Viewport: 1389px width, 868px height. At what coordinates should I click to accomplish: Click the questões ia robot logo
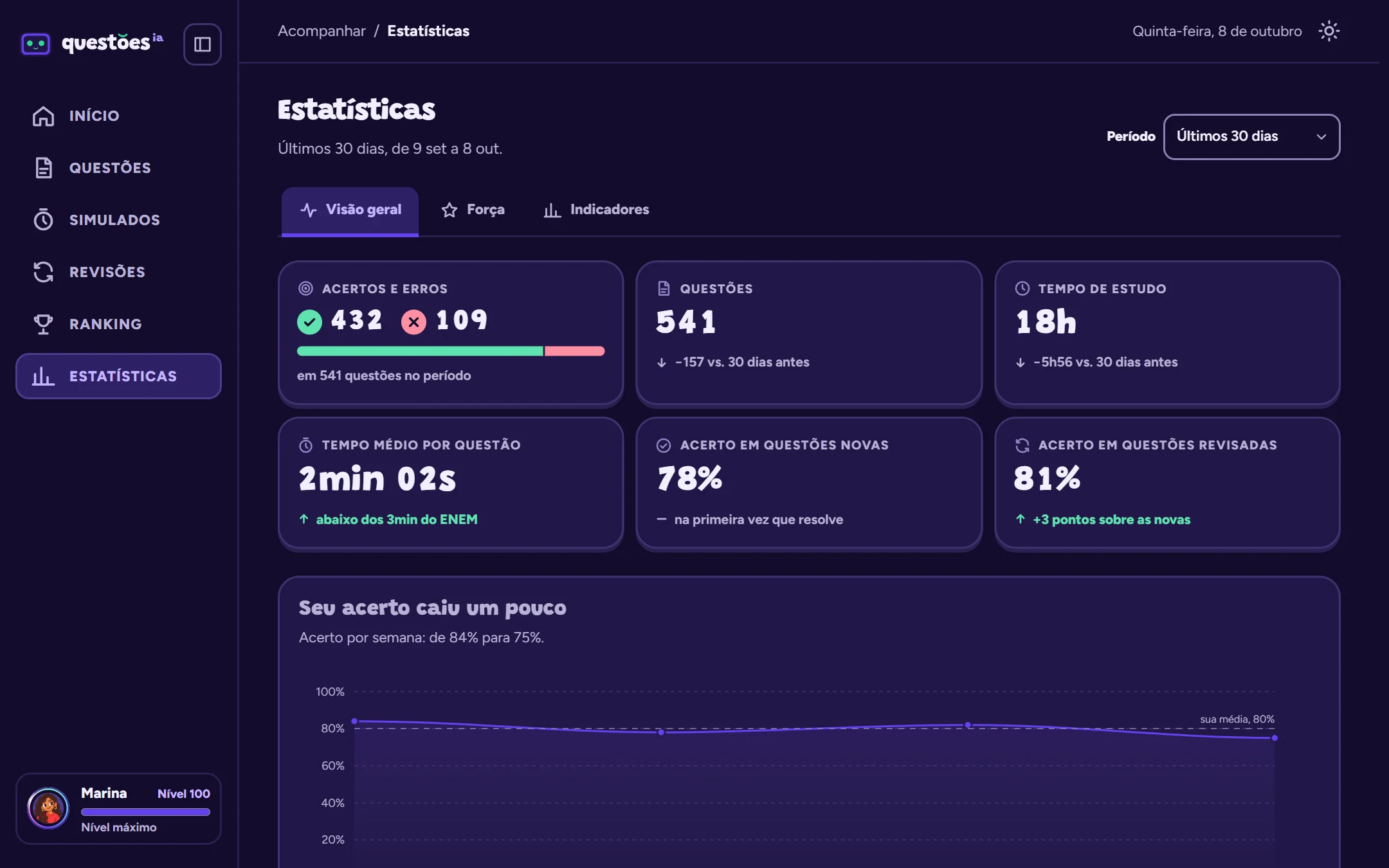click(x=36, y=44)
